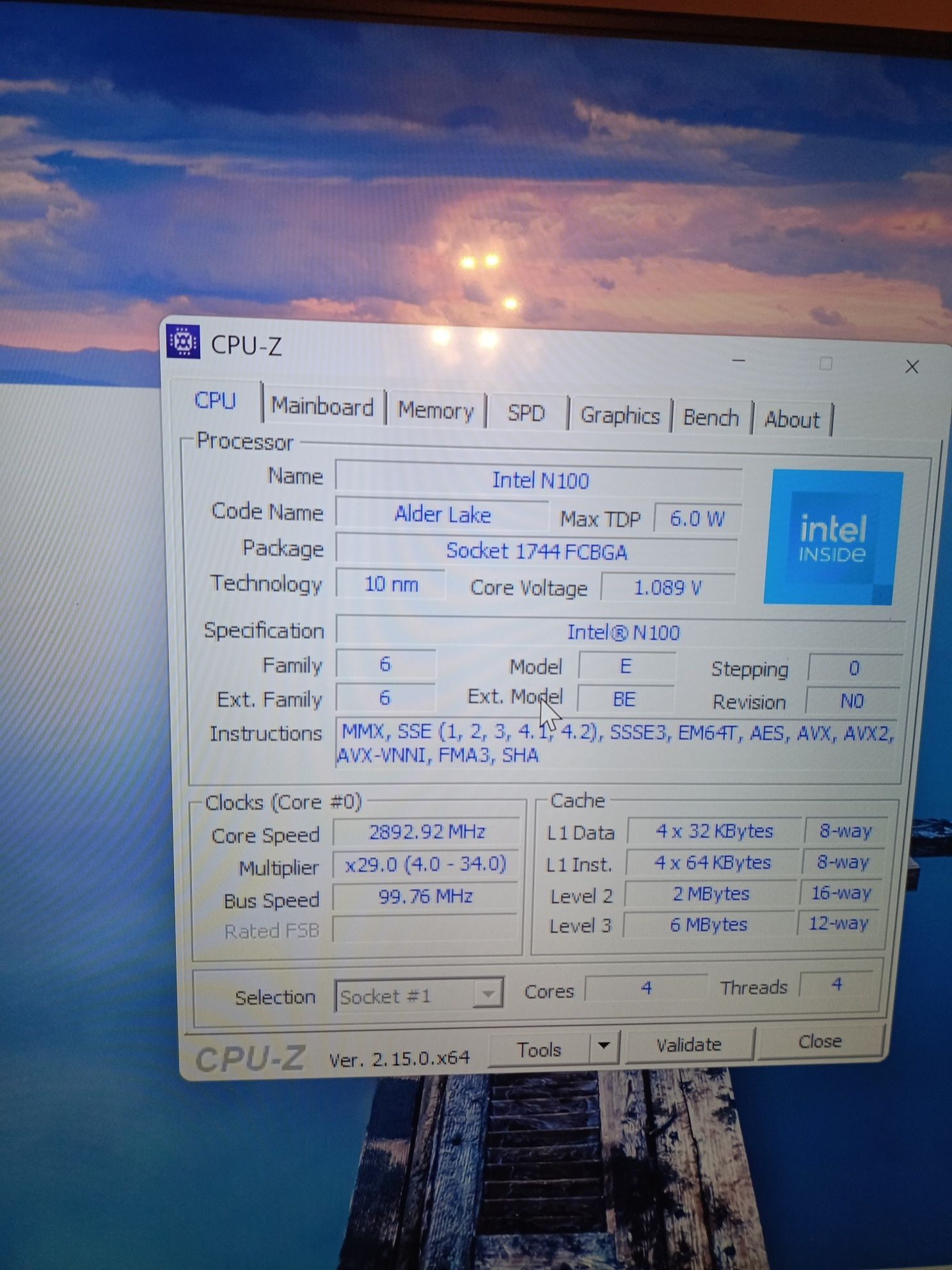Click the Threads count field
Screen dimensions: 952x1270
837,984
